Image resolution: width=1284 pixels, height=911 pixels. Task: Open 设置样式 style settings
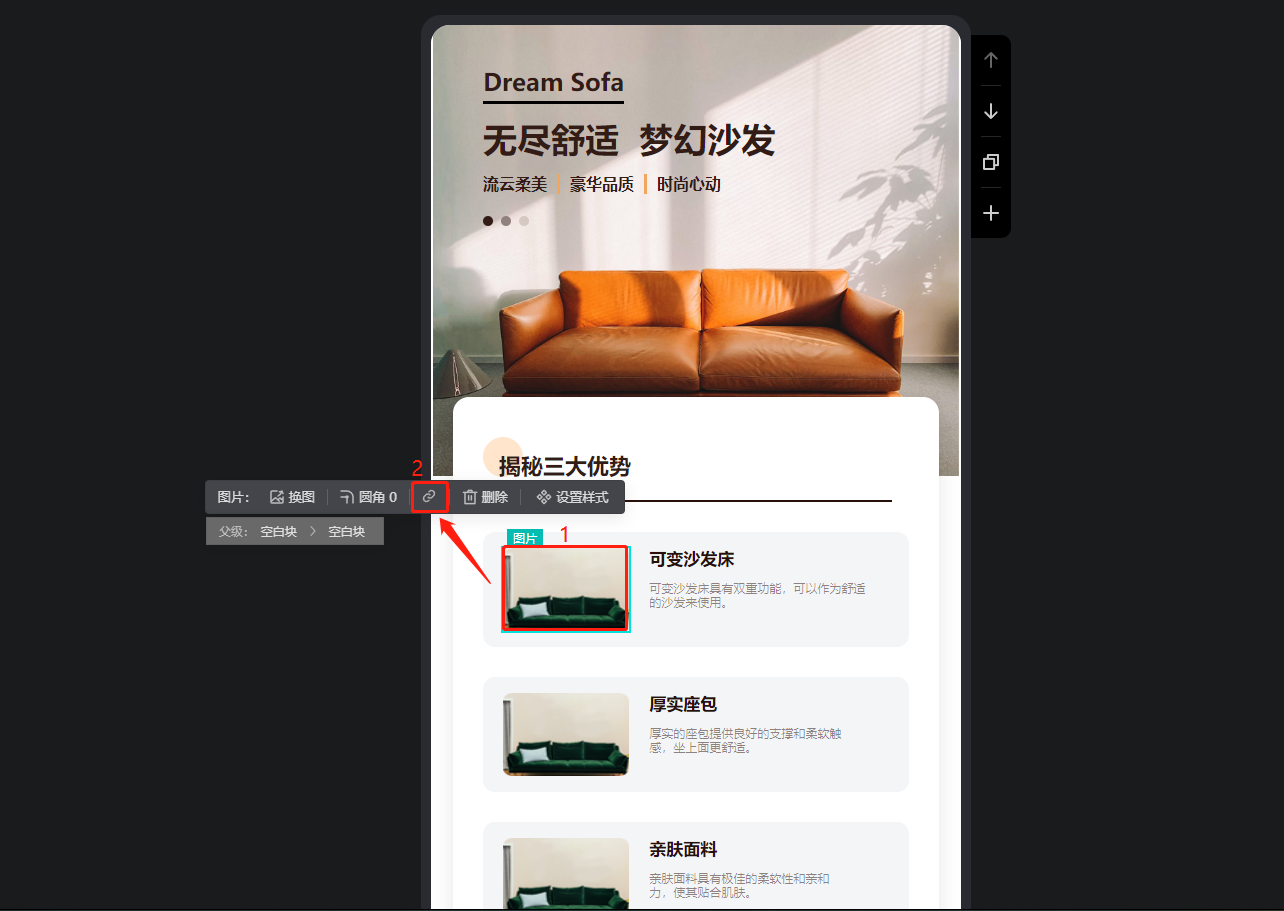pyautogui.click(x=572, y=497)
